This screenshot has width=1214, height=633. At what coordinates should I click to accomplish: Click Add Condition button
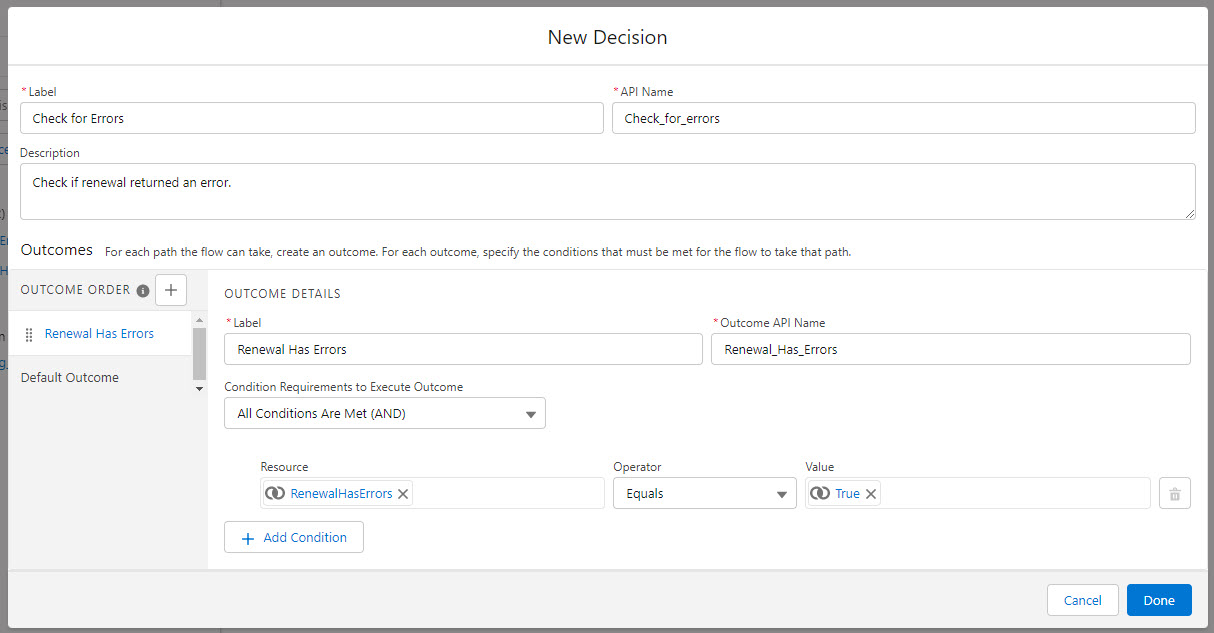point(294,537)
